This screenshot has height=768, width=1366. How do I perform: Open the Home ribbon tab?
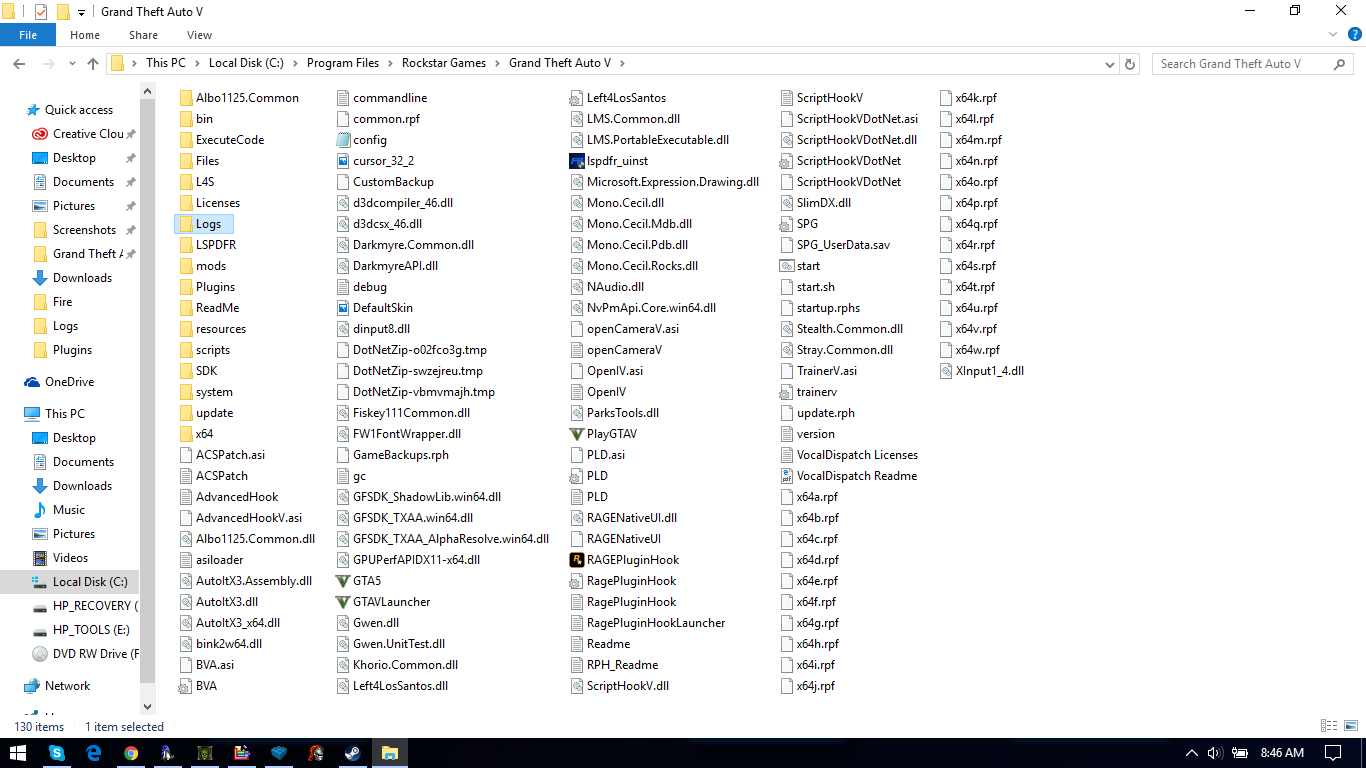(x=85, y=35)
